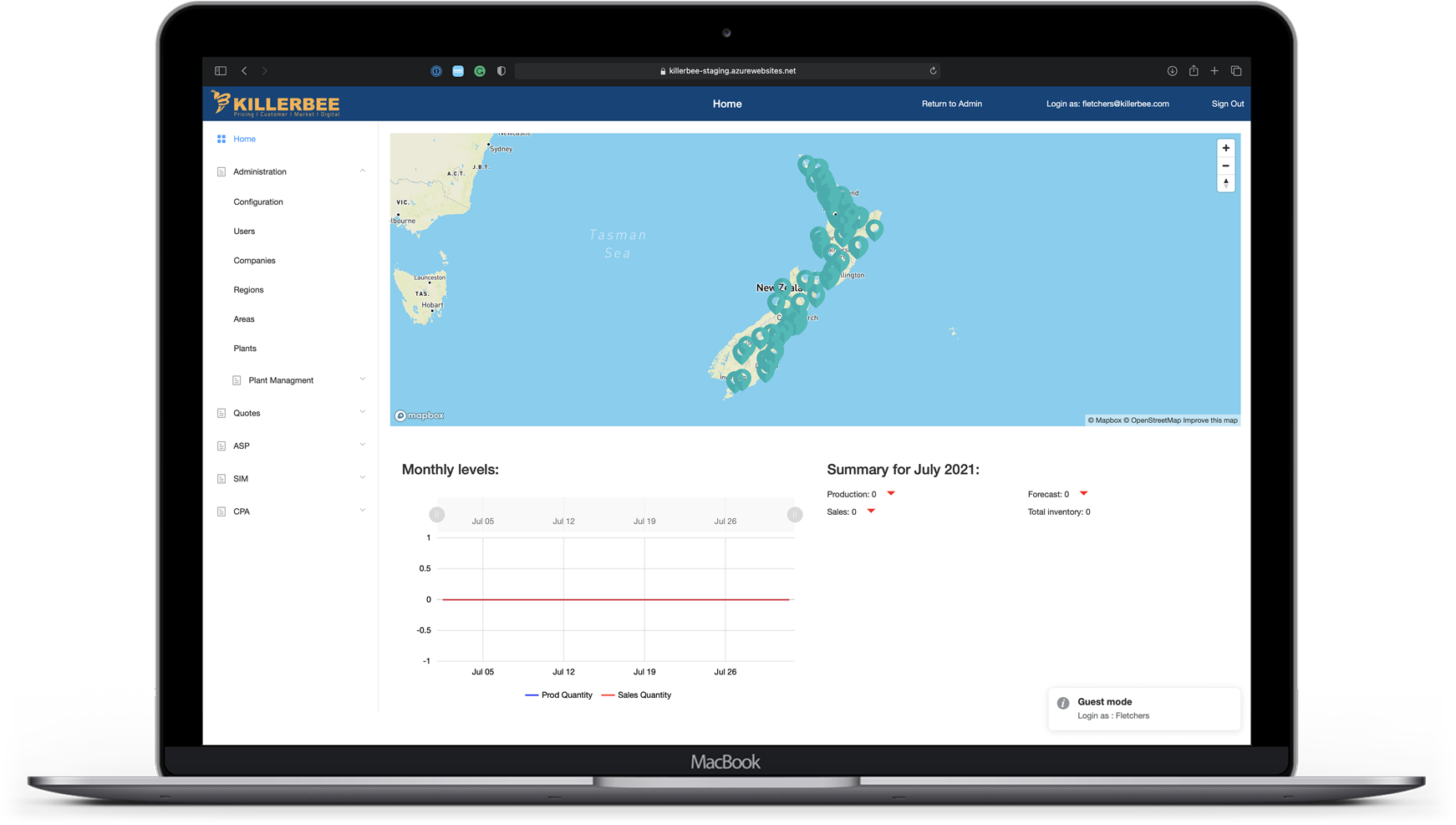The width and height of the screenshot is (1456, 825).
Task: Click the CPA menu icon
Action: tap(221, 512)
